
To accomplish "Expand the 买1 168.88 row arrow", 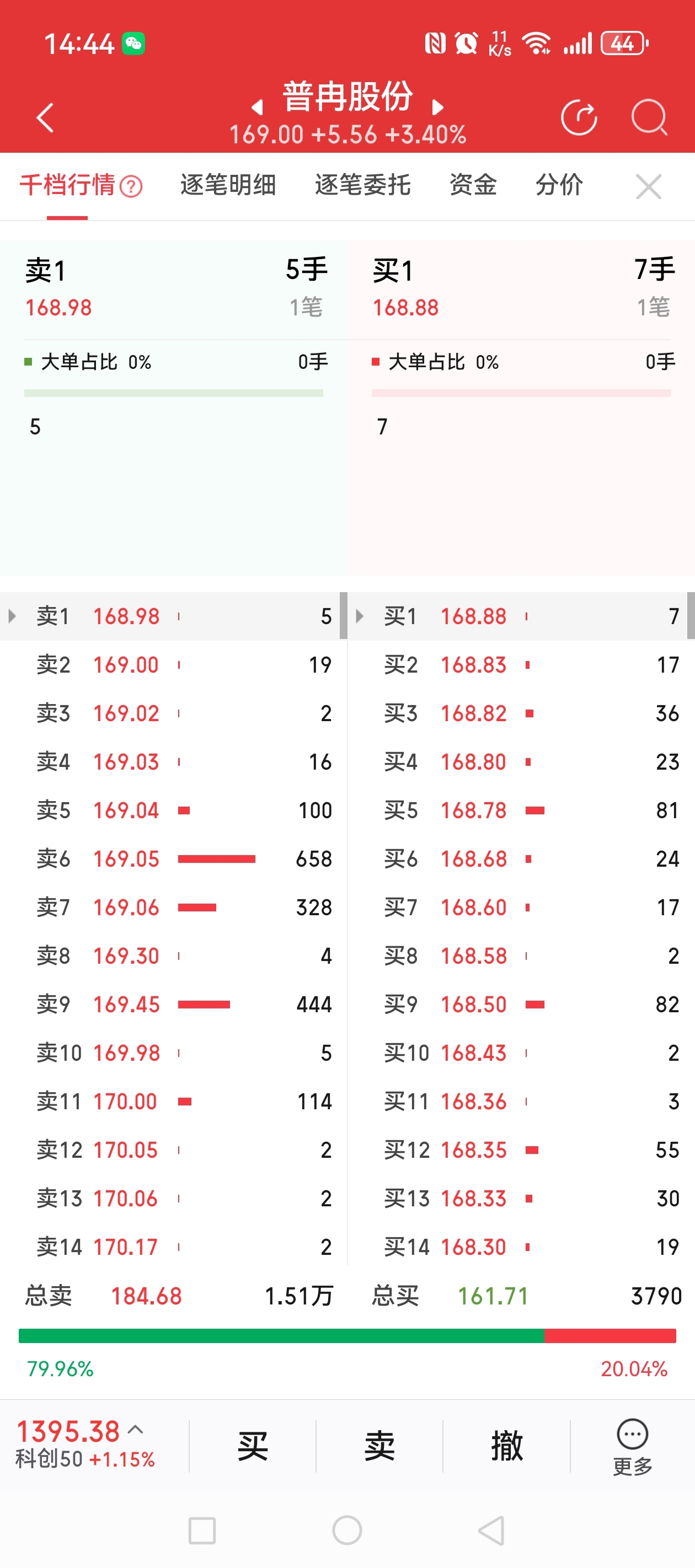I will click(x=360, y=616).
